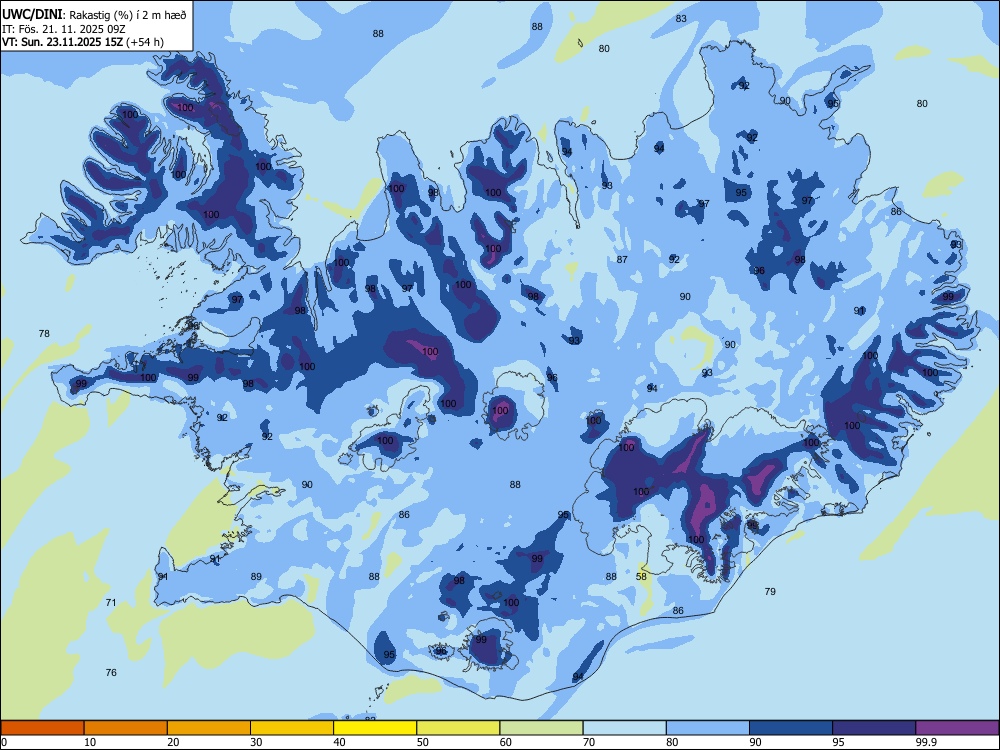Choose the 30–40 golden legend swatch
1000x750 pixels.
click(292, 728)
